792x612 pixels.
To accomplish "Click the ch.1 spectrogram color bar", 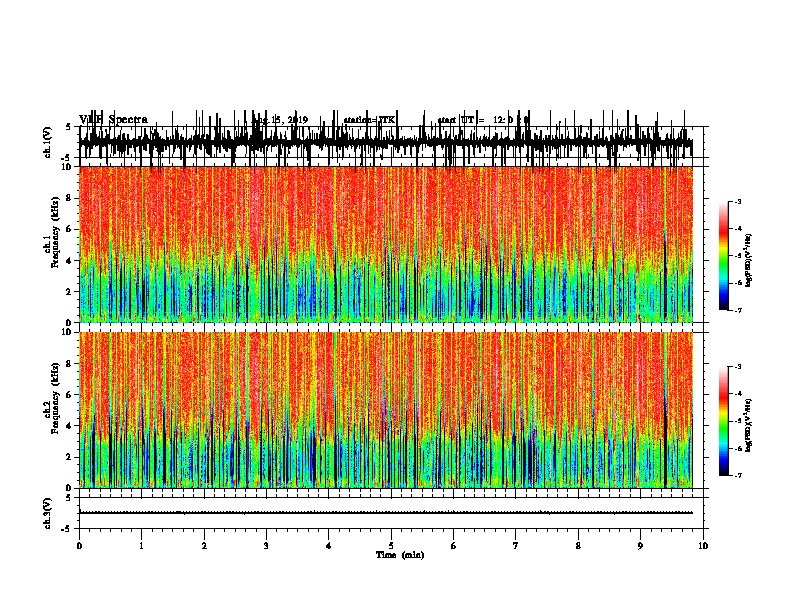I will [723, 256].
